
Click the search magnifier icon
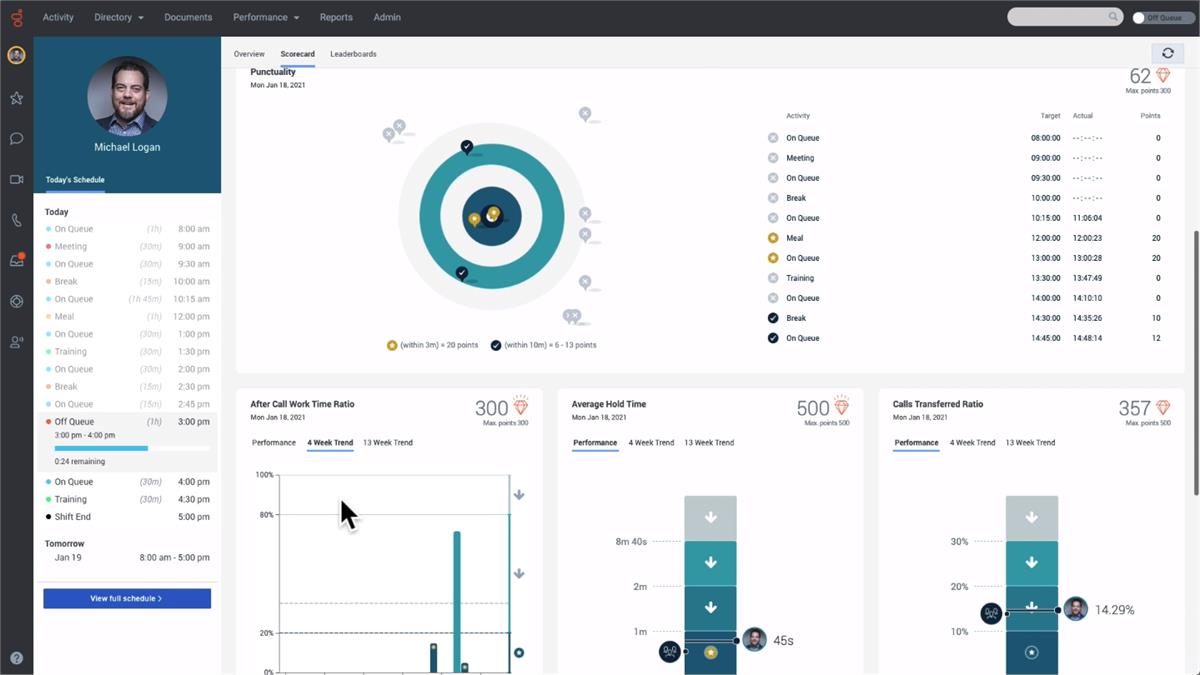click(x=1113, y=17)
